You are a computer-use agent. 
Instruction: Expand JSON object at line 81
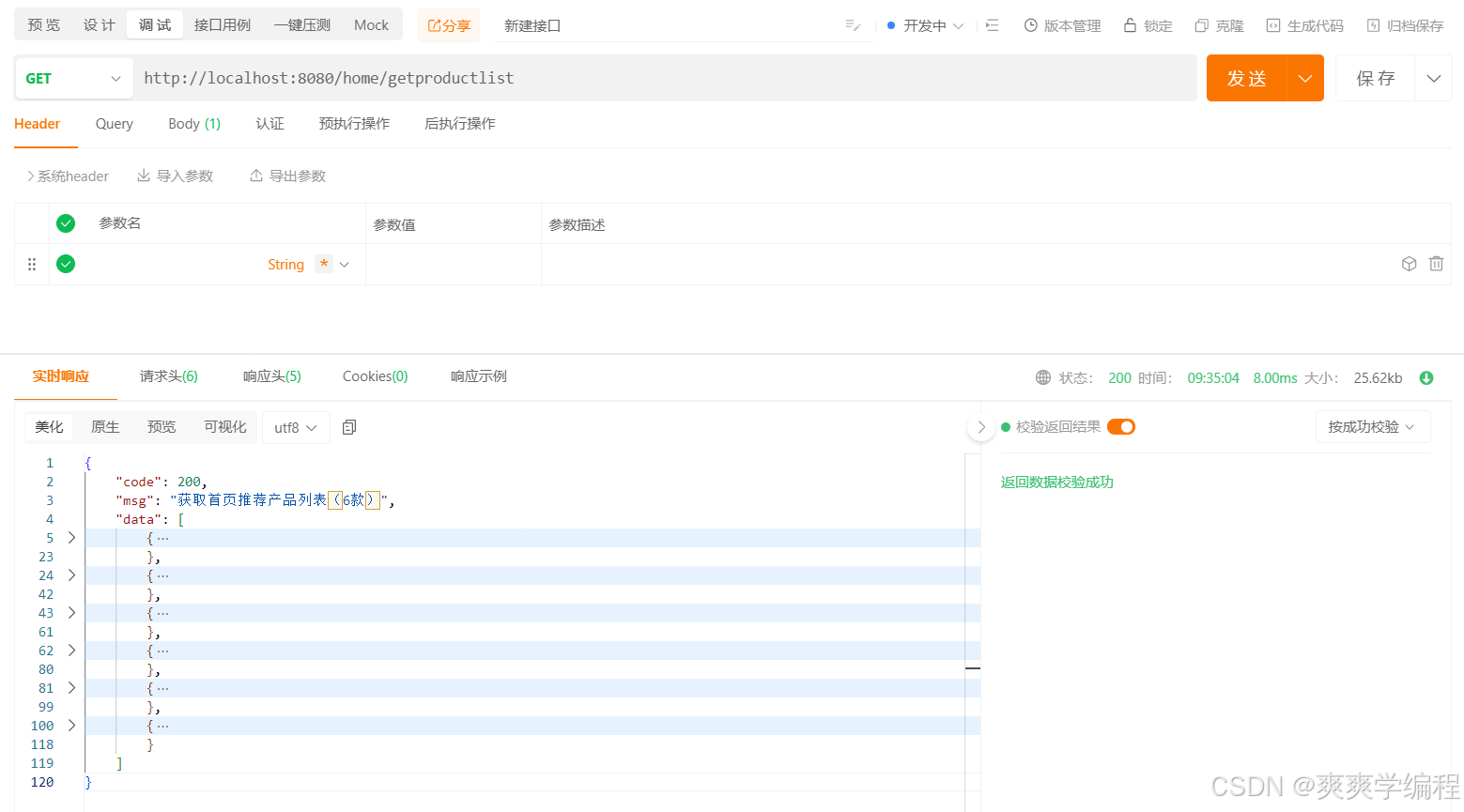pos(71,688)
